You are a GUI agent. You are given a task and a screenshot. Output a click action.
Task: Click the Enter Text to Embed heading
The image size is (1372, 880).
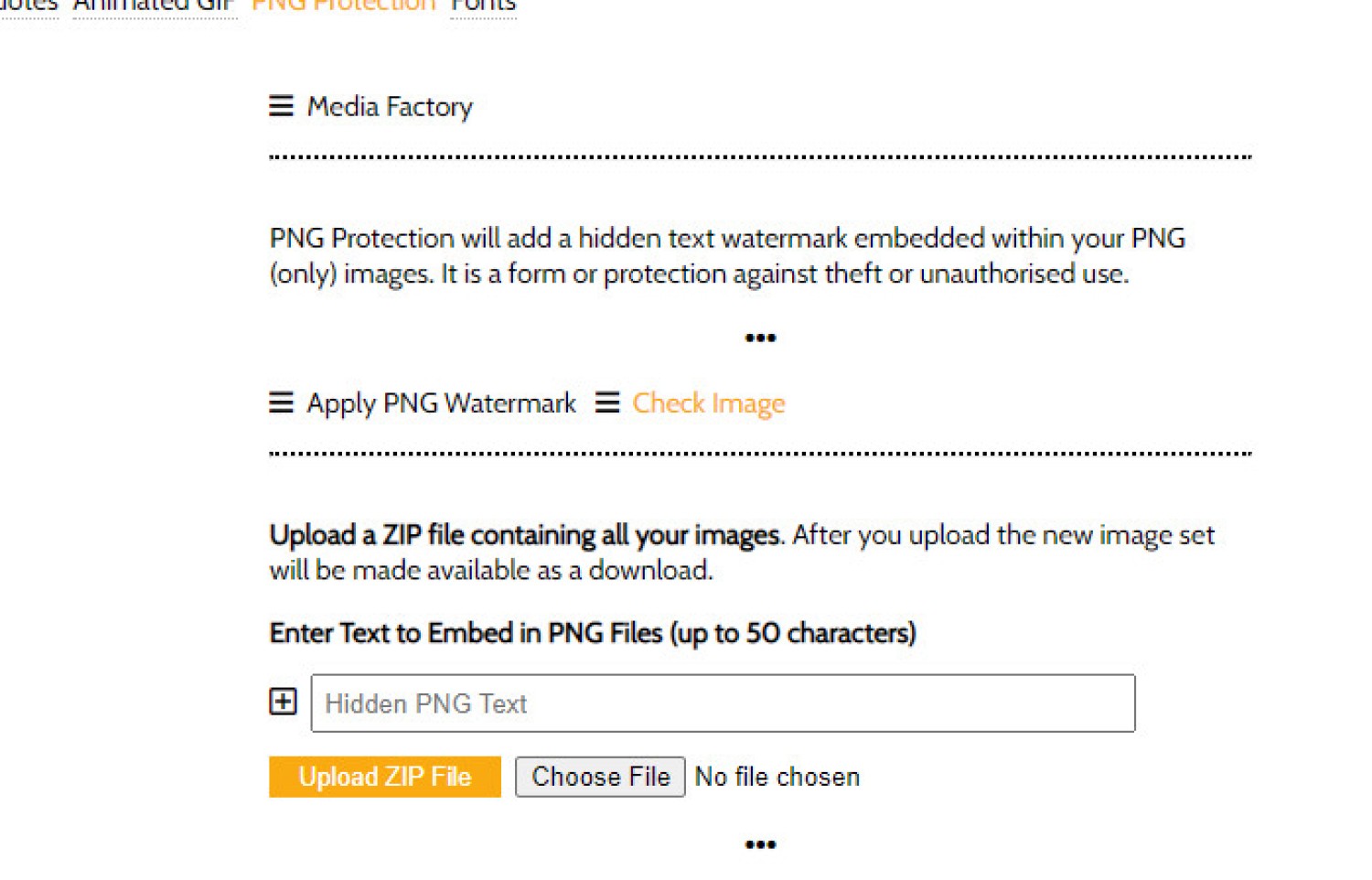tap(593, 633)
